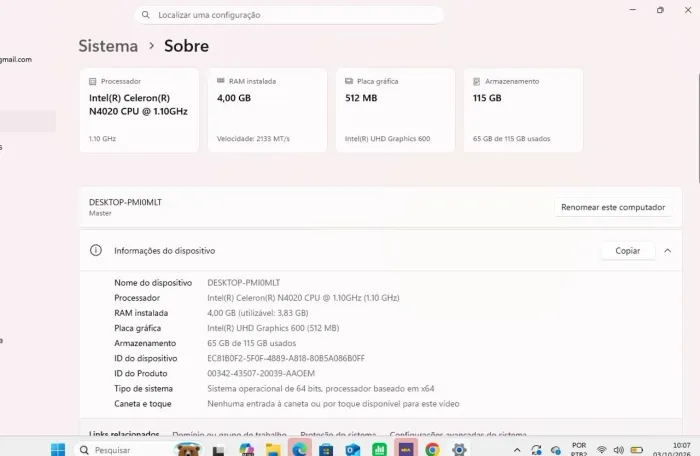
Task: Copy device info with Copiar button
Action: click(x=628, y=251)
